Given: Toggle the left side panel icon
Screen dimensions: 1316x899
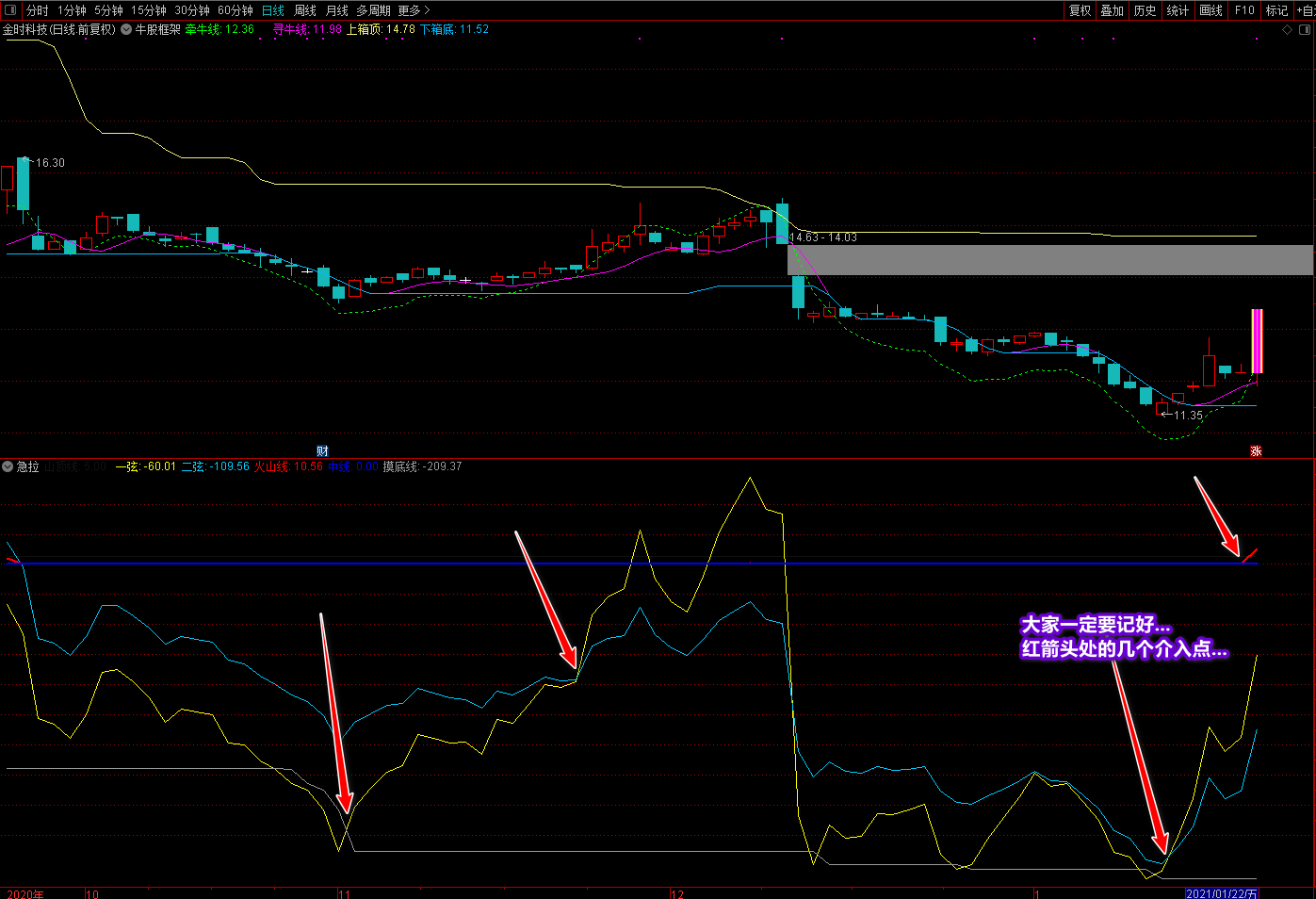Looking at the screenshot, I should (x=10, y=10).
